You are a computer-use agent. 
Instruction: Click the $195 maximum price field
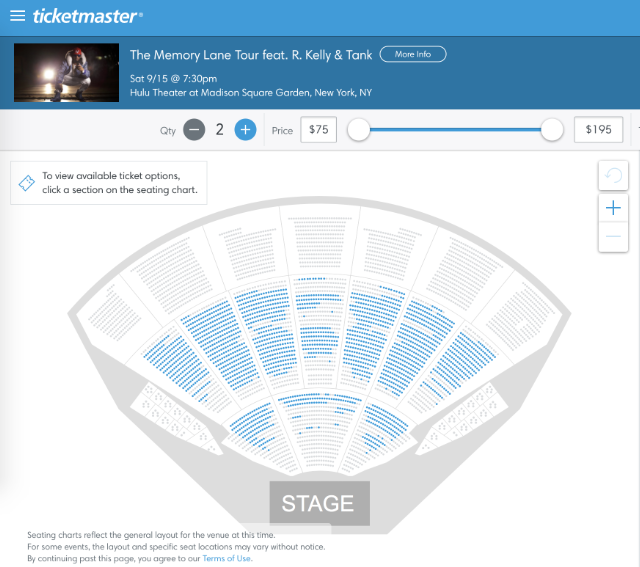(599, 129)
